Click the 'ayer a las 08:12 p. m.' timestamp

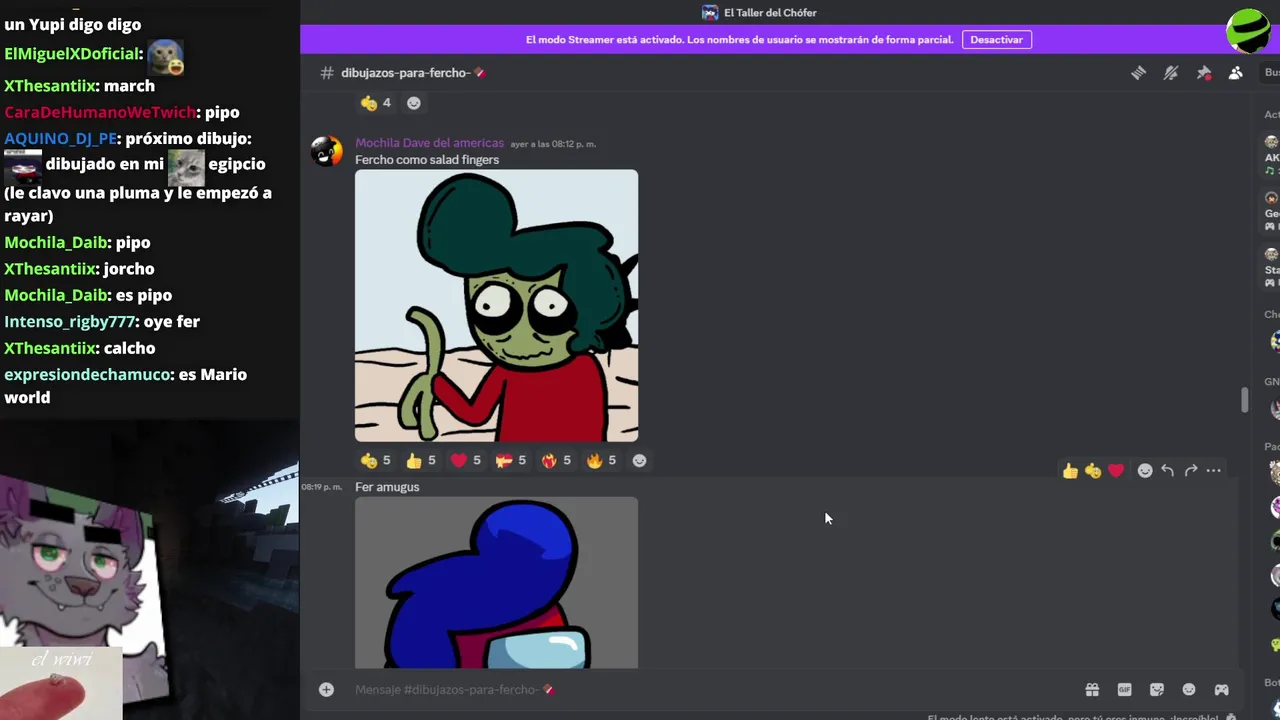click(x=553, y=144)
